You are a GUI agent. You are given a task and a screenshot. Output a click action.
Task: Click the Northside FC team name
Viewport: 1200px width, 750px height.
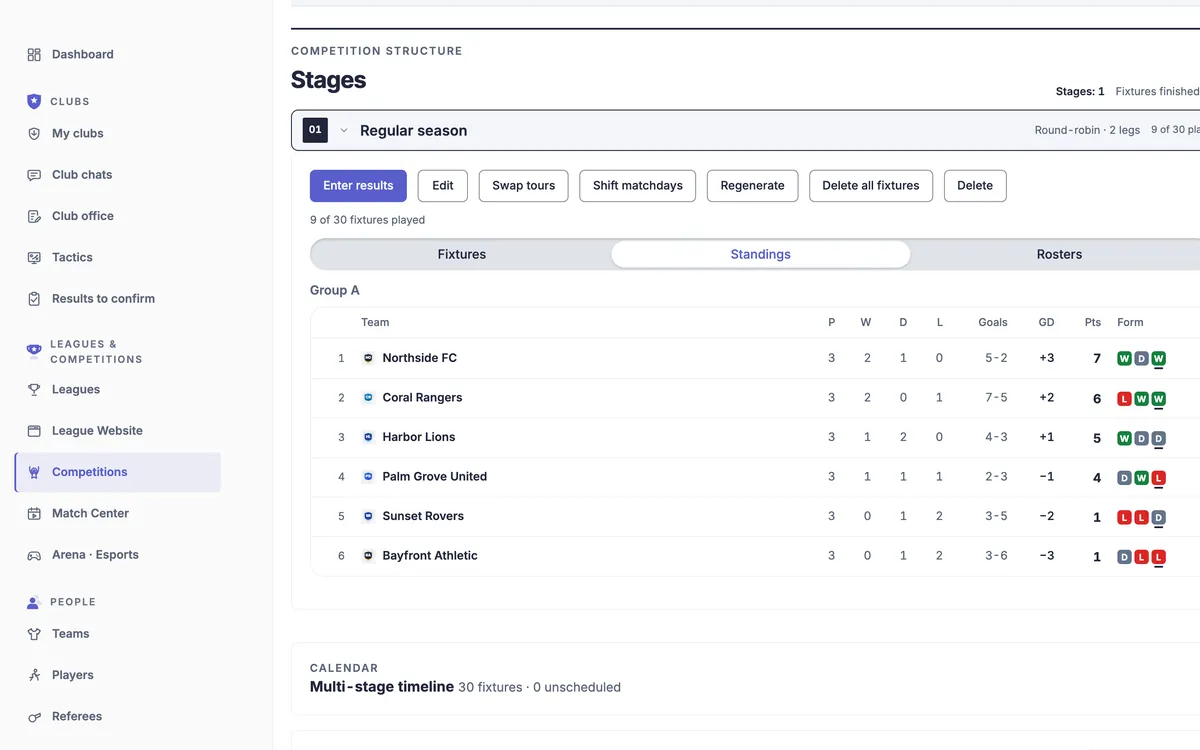tap(420, 358)
